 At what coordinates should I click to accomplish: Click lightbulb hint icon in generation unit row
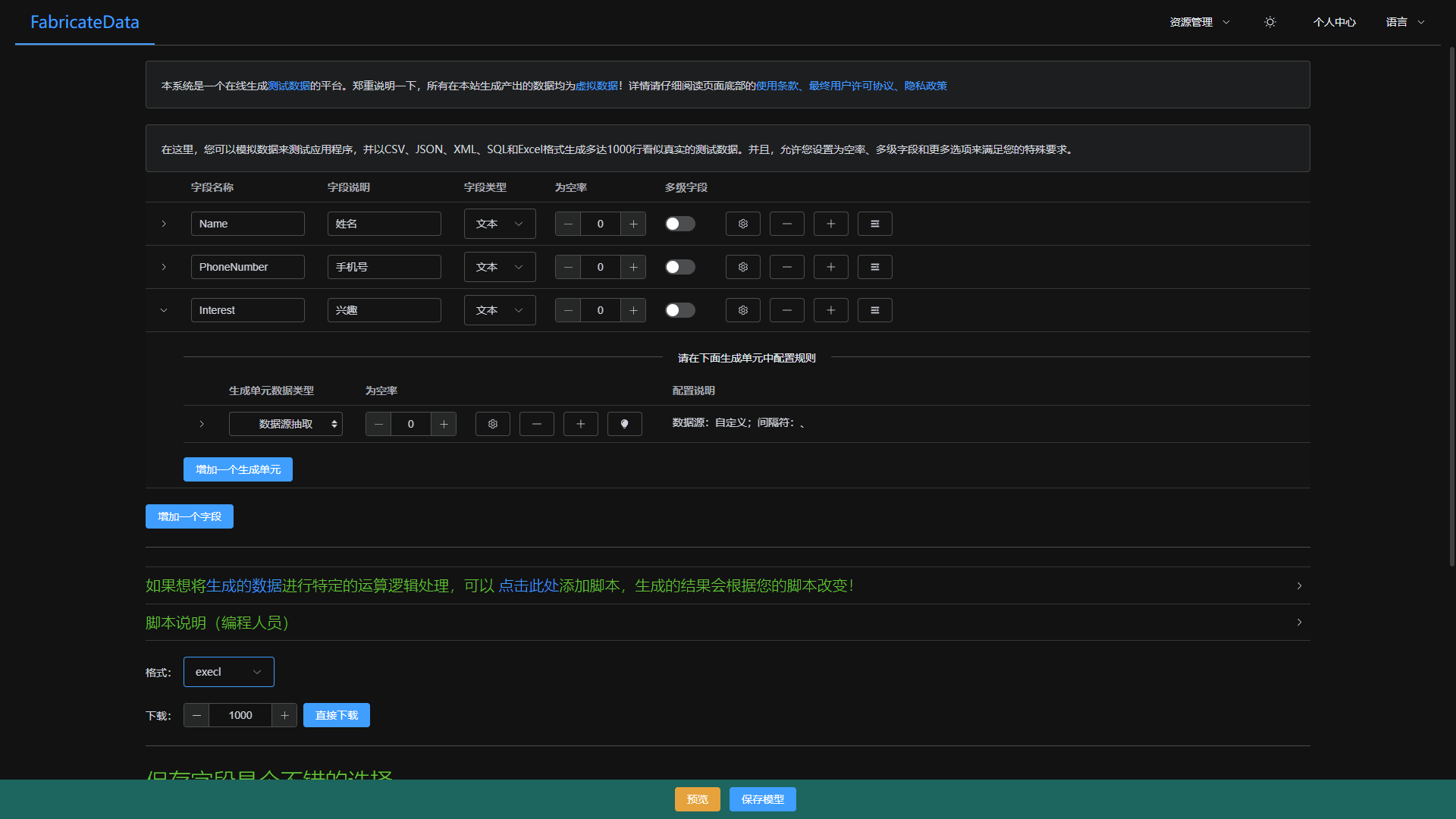point(624,424)
